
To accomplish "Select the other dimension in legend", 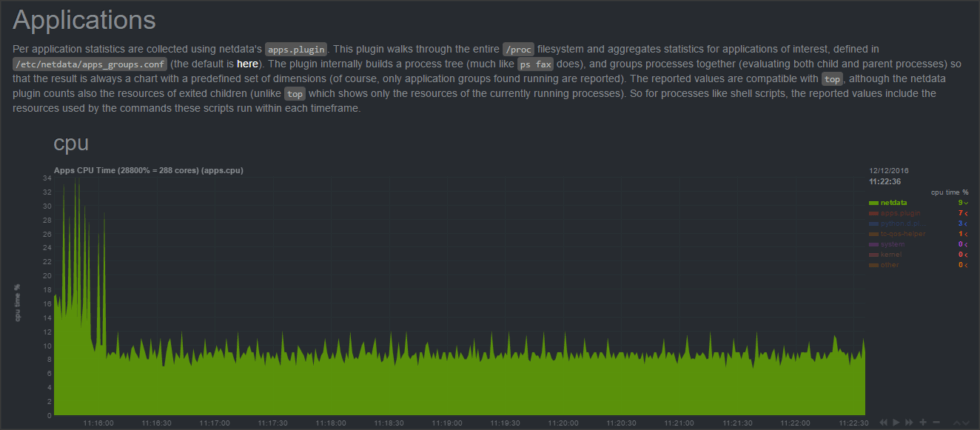I will click(x=892, y=265).
